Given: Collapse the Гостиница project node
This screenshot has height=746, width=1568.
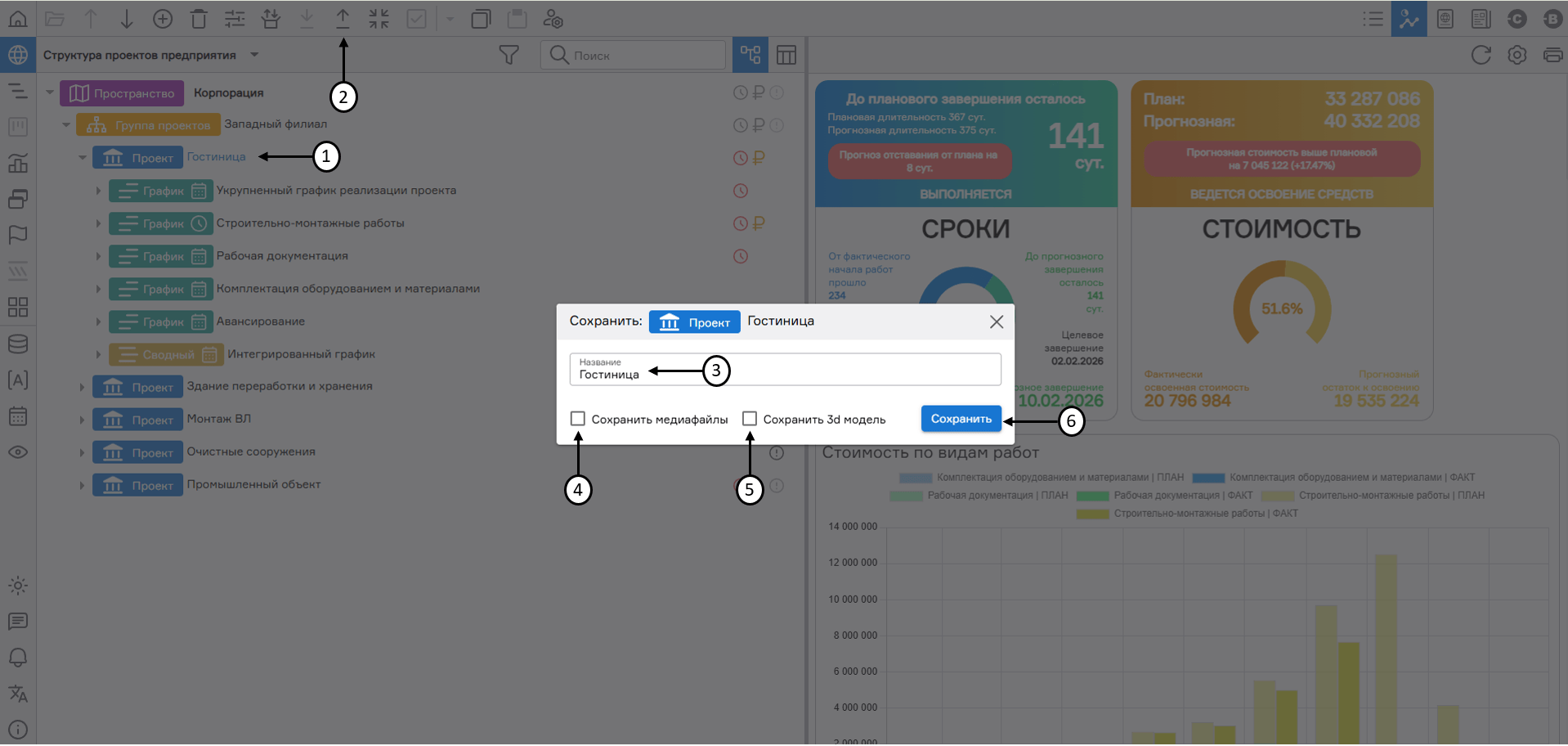Looking at the screenshot, I should pyautogui.click(x=81, y=157).
